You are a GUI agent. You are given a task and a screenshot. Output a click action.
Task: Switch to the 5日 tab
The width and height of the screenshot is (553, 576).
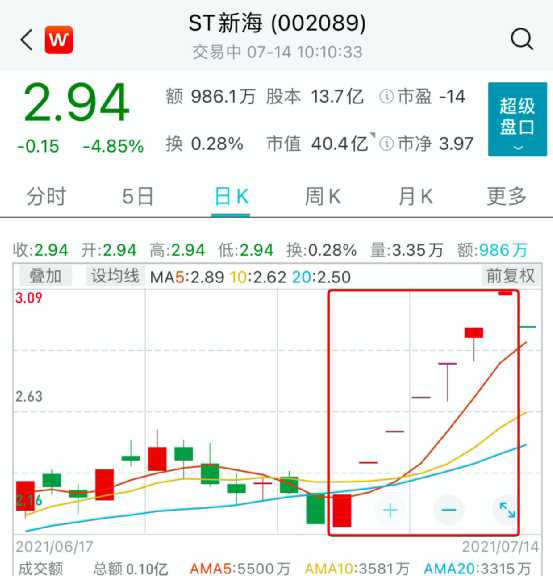(x=138, y=197)
